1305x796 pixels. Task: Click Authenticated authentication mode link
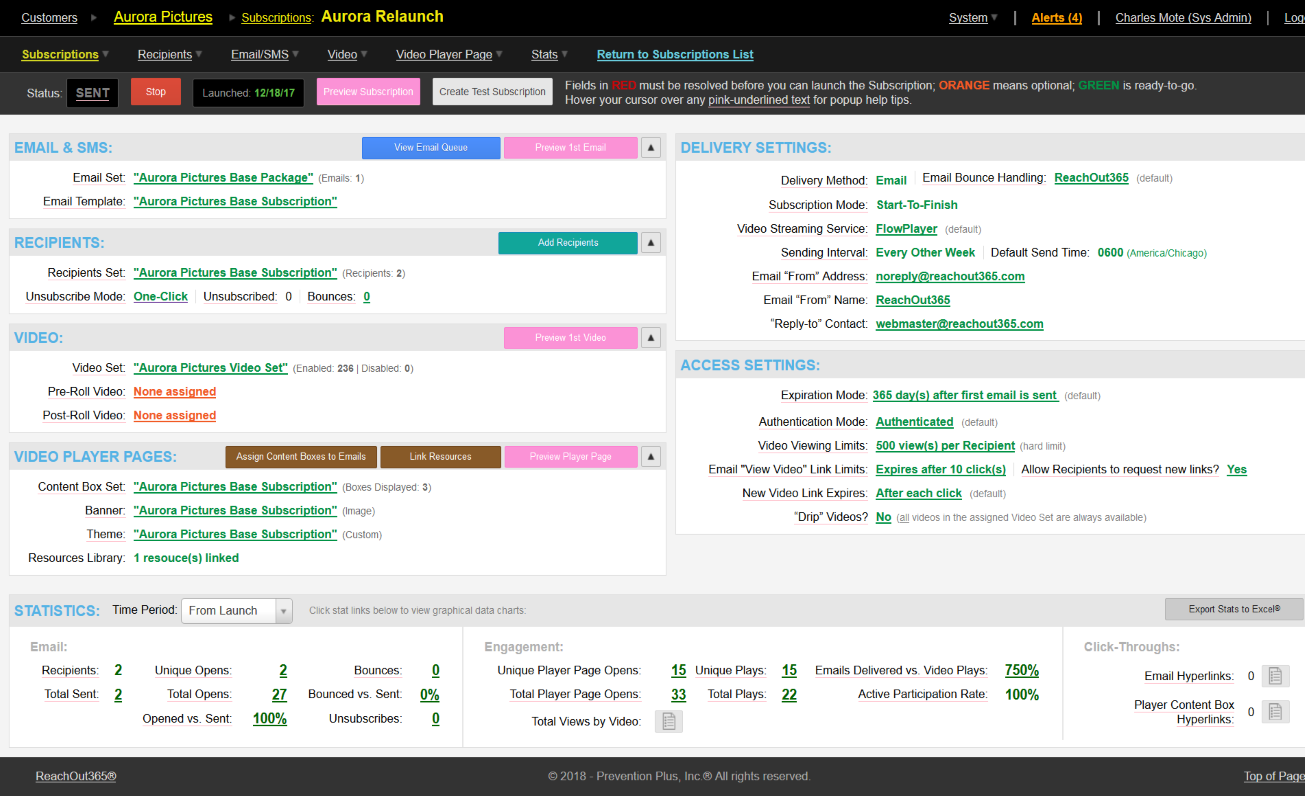915,422
